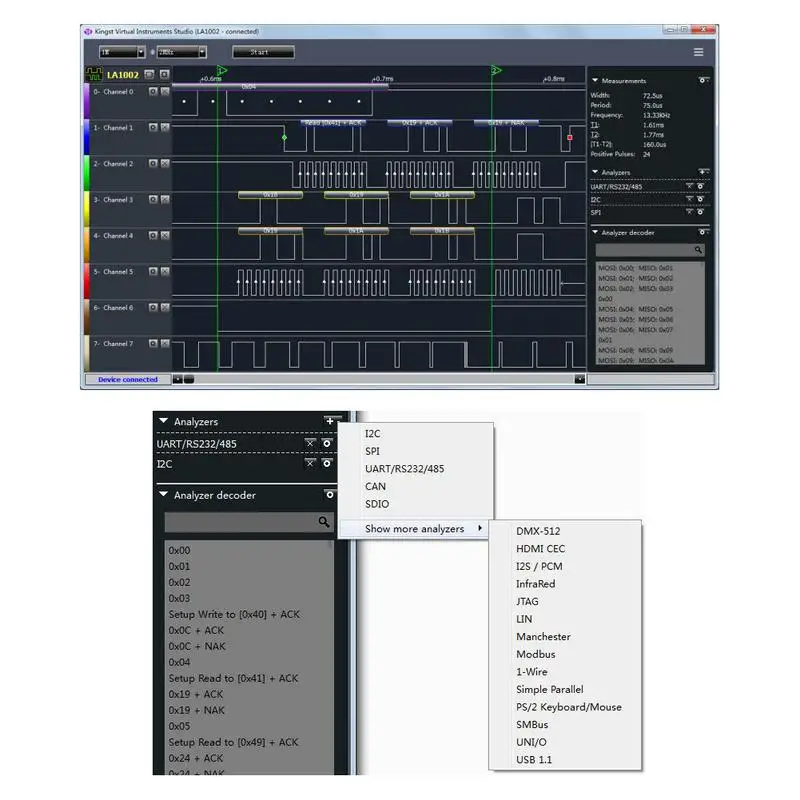Click timing marker 1 flag on the ruler
800x800 pixels.
pyautogui.click(x=222, y=70)
